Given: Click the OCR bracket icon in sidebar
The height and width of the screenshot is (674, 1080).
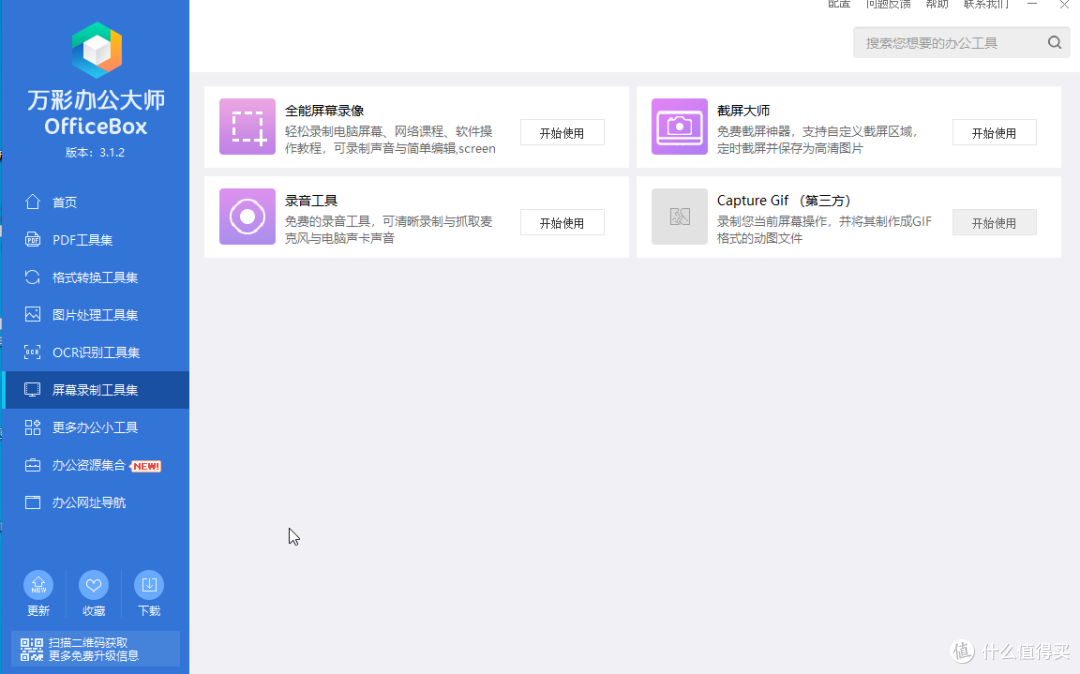Looking at the screenshot, I should click(32, 352).
